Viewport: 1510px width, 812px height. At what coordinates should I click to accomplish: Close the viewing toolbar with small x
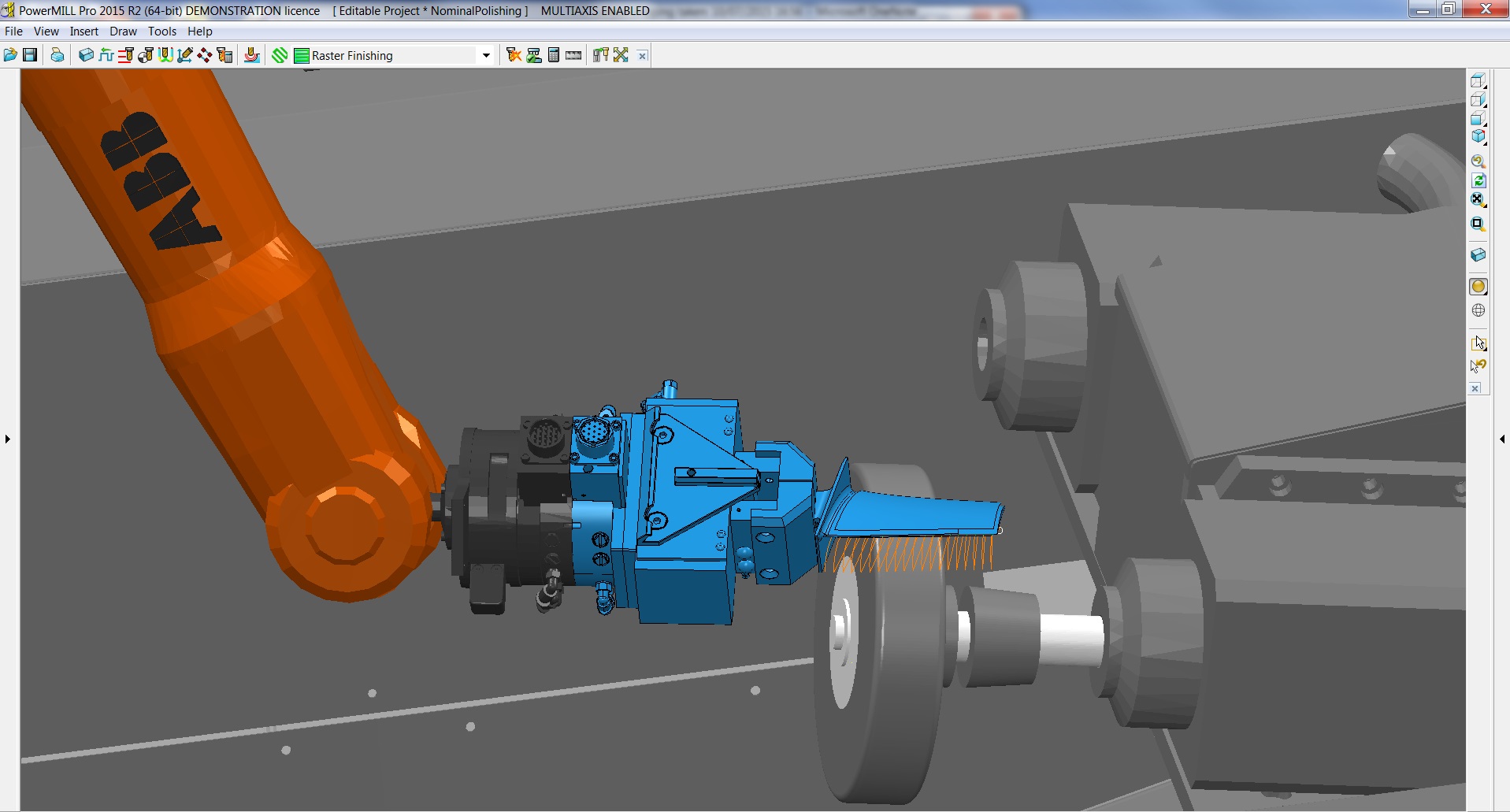click(x=1475, y=388)
